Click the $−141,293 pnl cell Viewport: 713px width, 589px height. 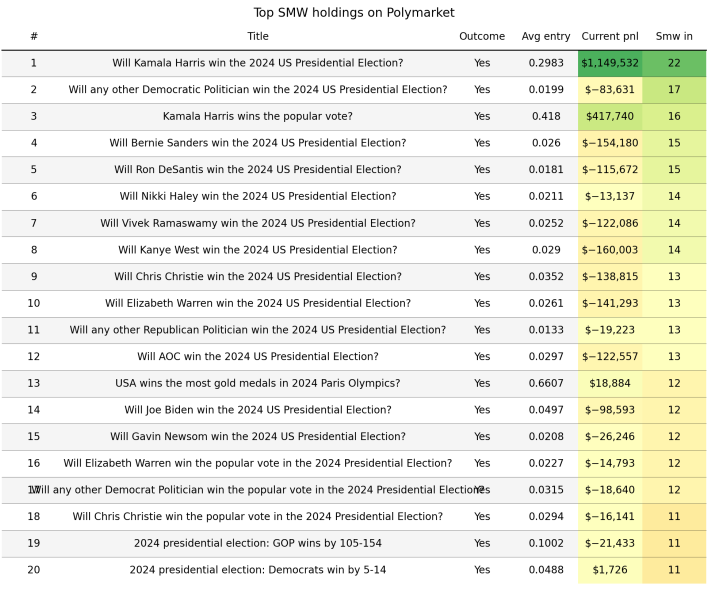610,303
